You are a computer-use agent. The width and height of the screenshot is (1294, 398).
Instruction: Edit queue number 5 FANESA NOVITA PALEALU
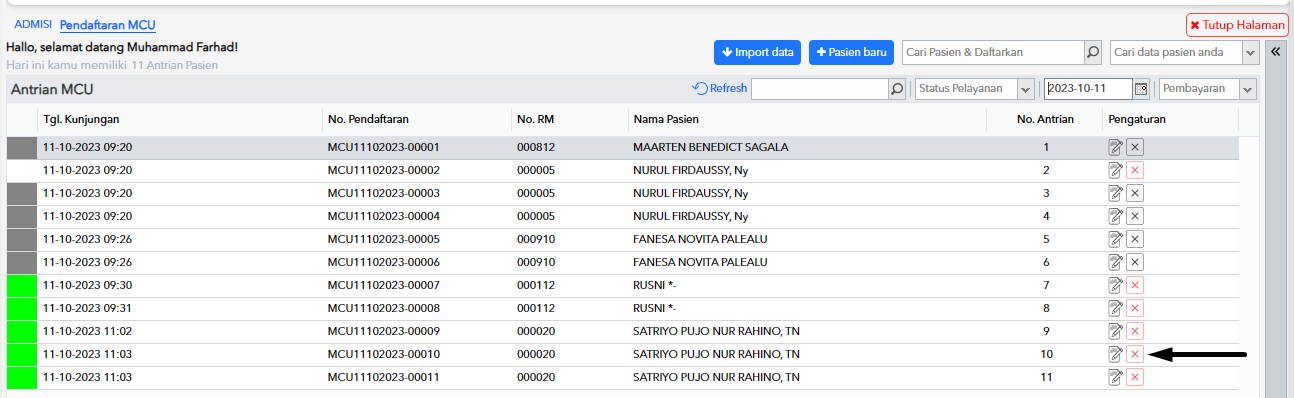(1115, 239)
